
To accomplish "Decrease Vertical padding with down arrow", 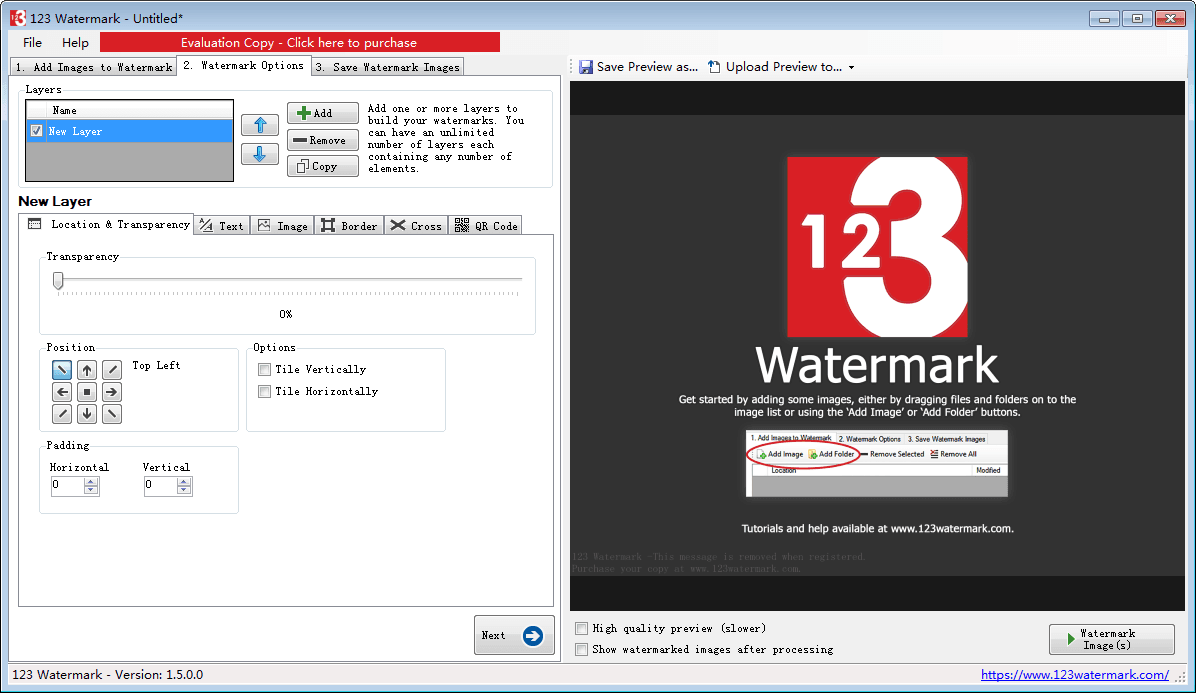I will [x=184, y=489].
